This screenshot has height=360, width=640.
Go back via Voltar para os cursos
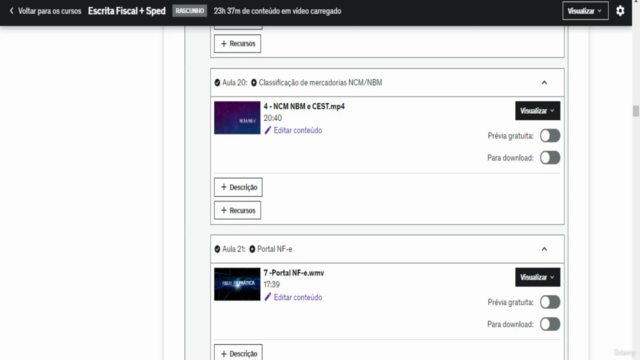tap(49, 11)
